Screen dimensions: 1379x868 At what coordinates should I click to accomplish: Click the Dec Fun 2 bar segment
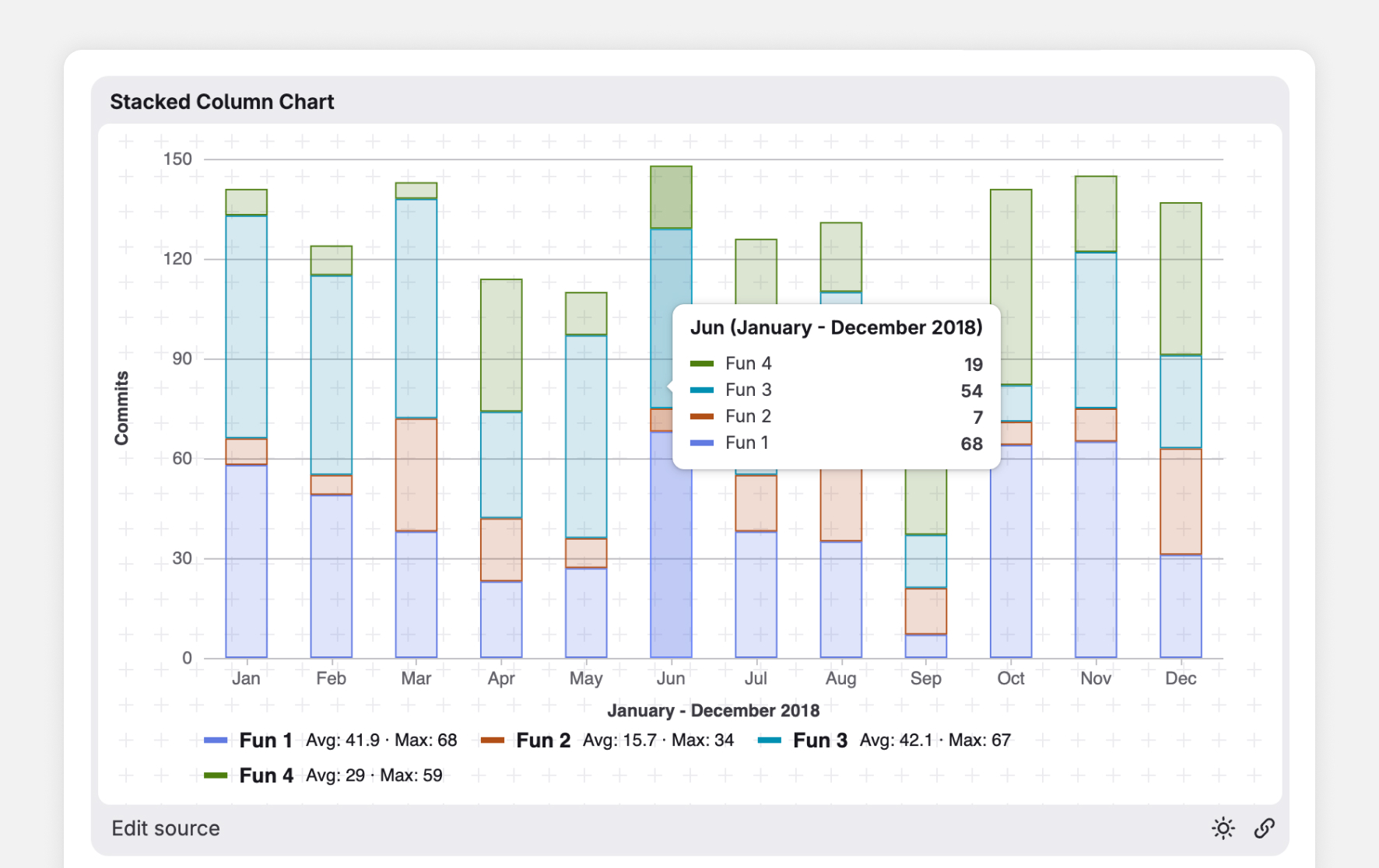point(1181,502)
